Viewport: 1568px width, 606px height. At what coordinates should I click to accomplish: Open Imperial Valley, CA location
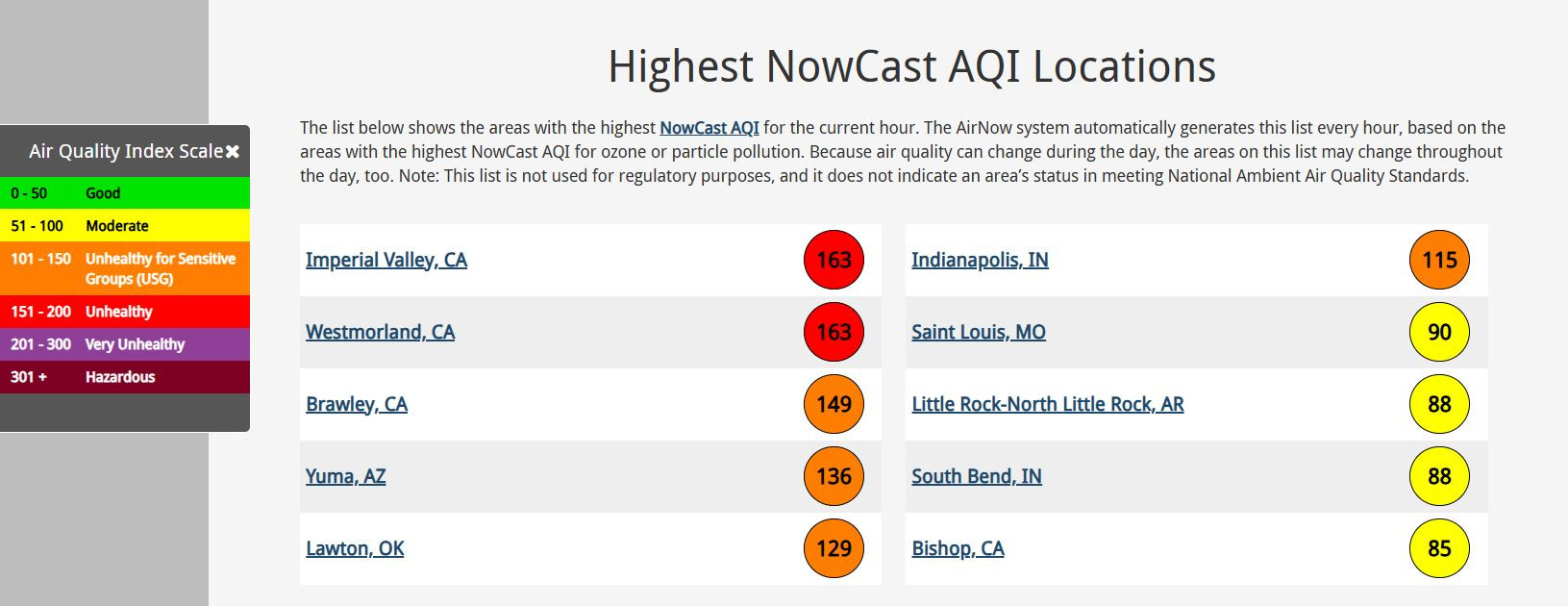tap(386, 260)
